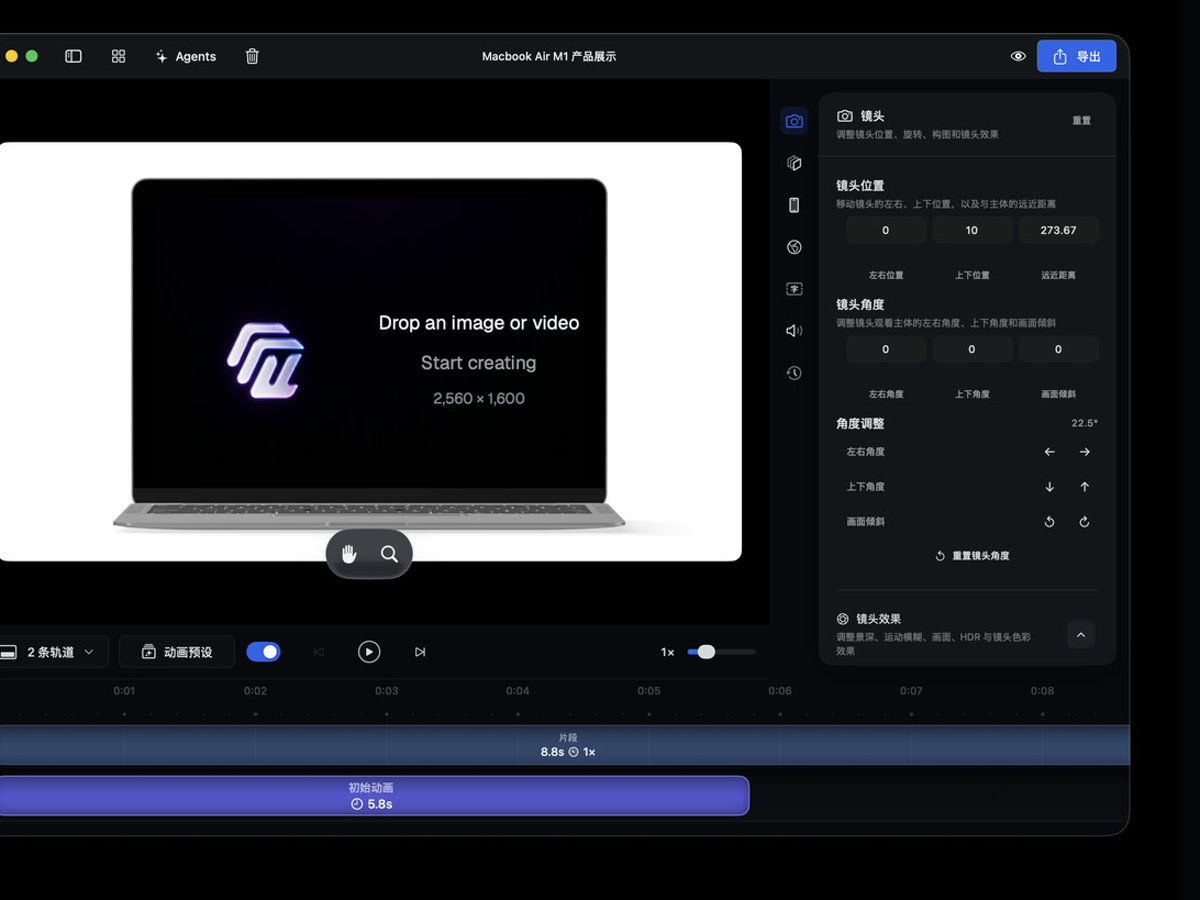The image size is (1200, 900).
Task: Click up arrow for 上下角度
Action: point(1084,487)
